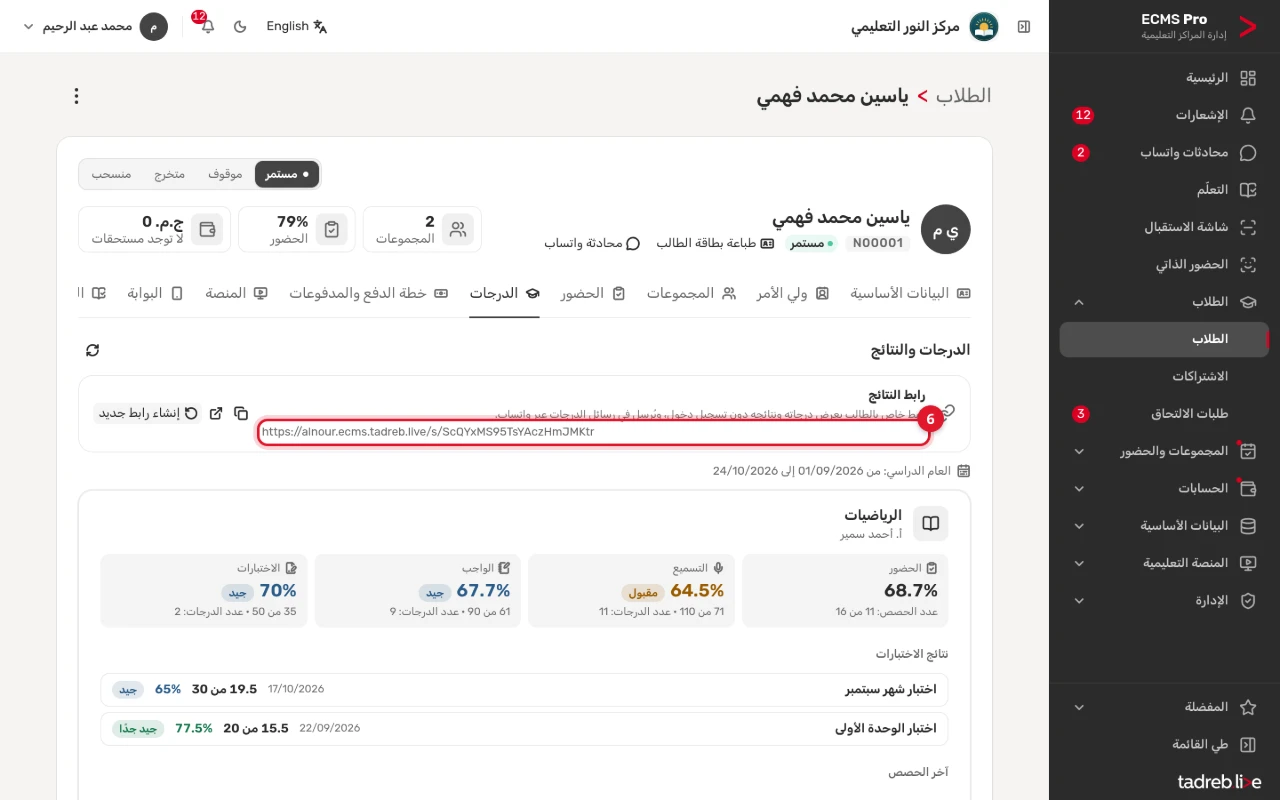
Task: Open the notifications bell in top bar
Action: click(207, 26)
